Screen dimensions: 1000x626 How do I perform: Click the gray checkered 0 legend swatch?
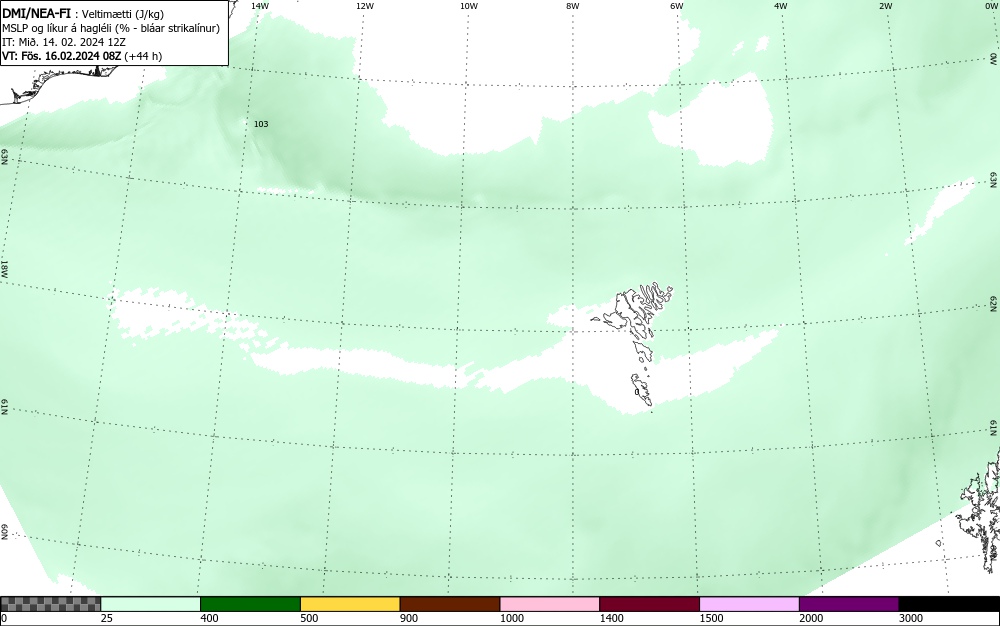(x=50, y=604)
